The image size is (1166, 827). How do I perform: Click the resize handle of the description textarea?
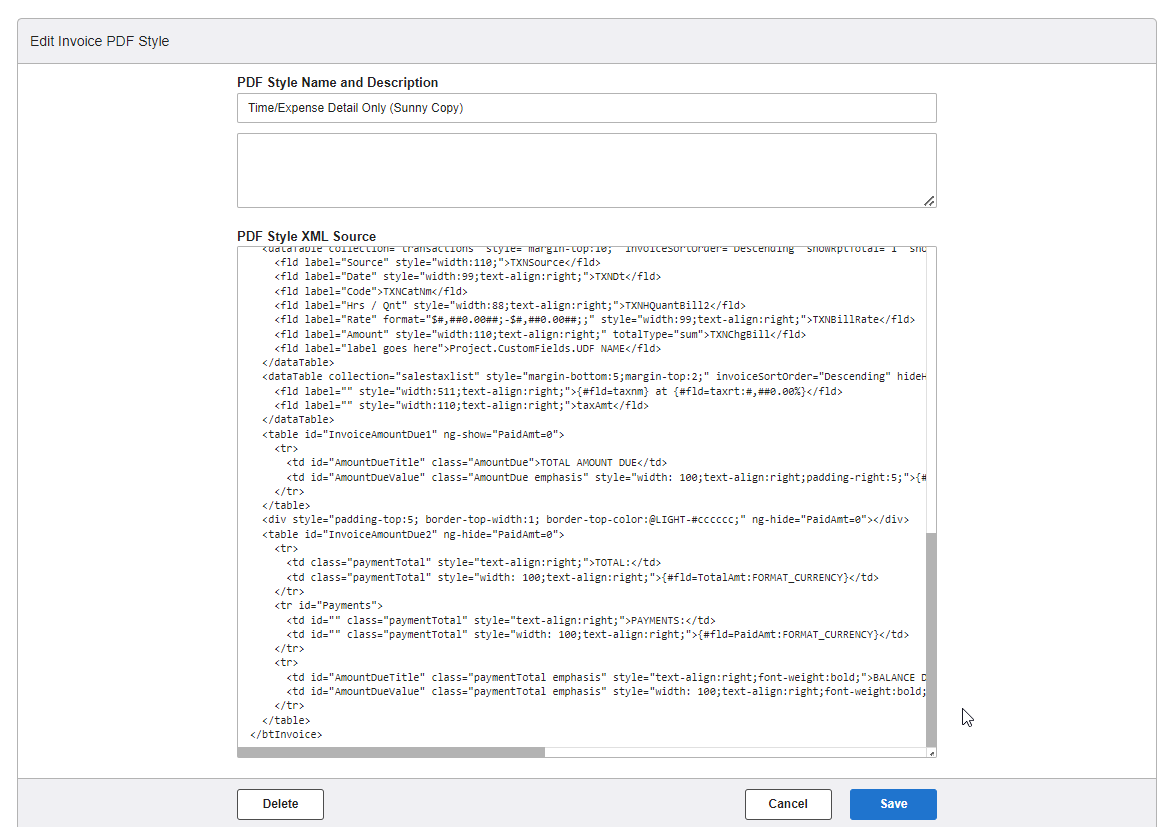[932, 202]
